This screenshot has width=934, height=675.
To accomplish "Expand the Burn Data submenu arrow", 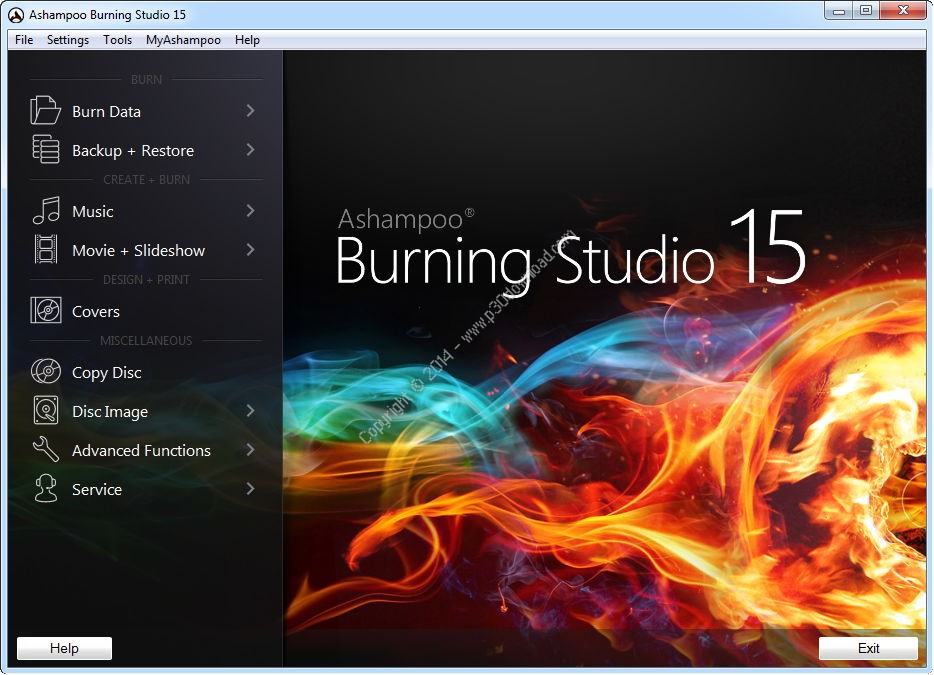I will click(250, 111).
